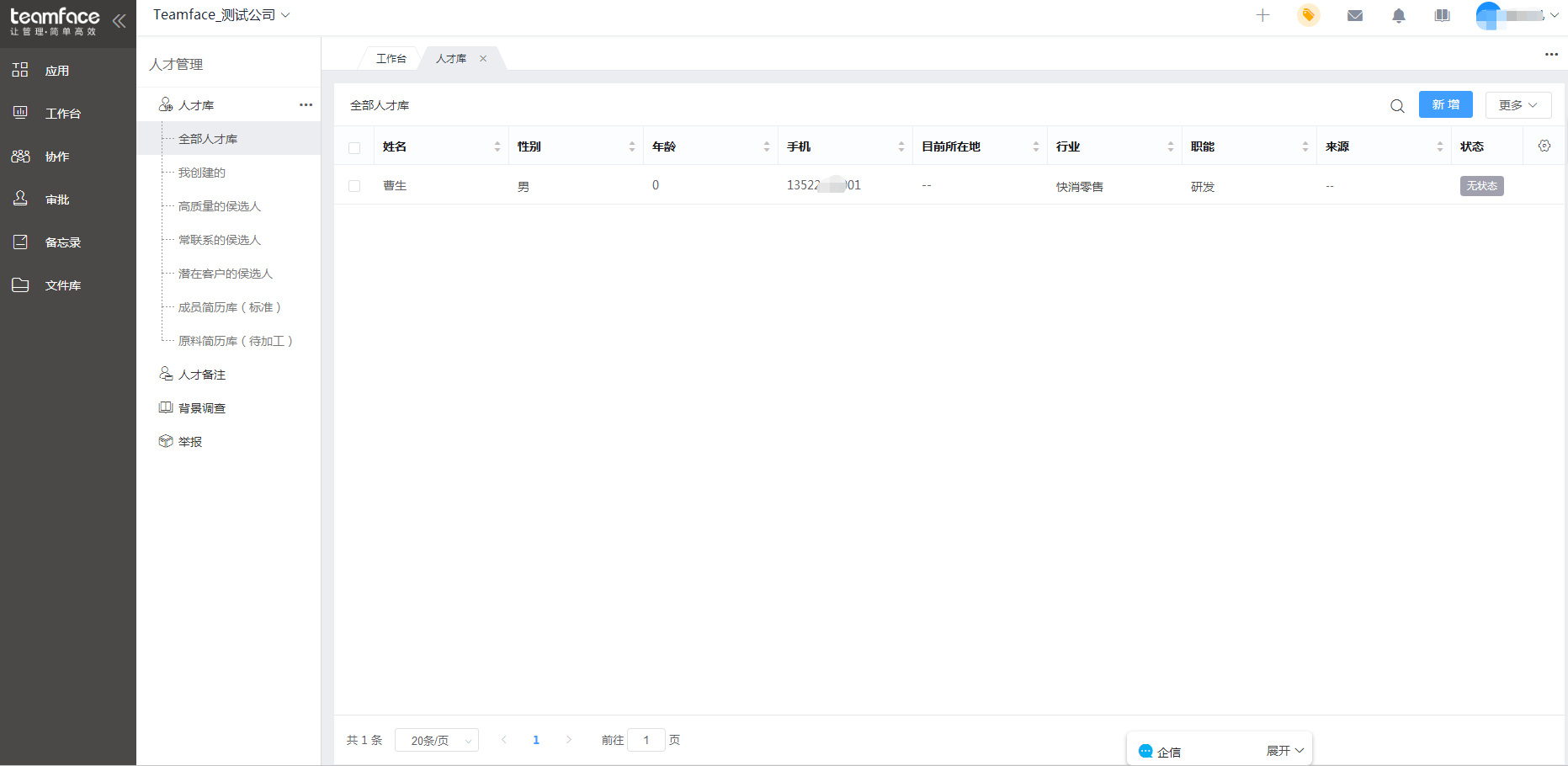Click page number 1 in pagination
The width and height of the screenshot is (1568, 766).
pos(536,740)
